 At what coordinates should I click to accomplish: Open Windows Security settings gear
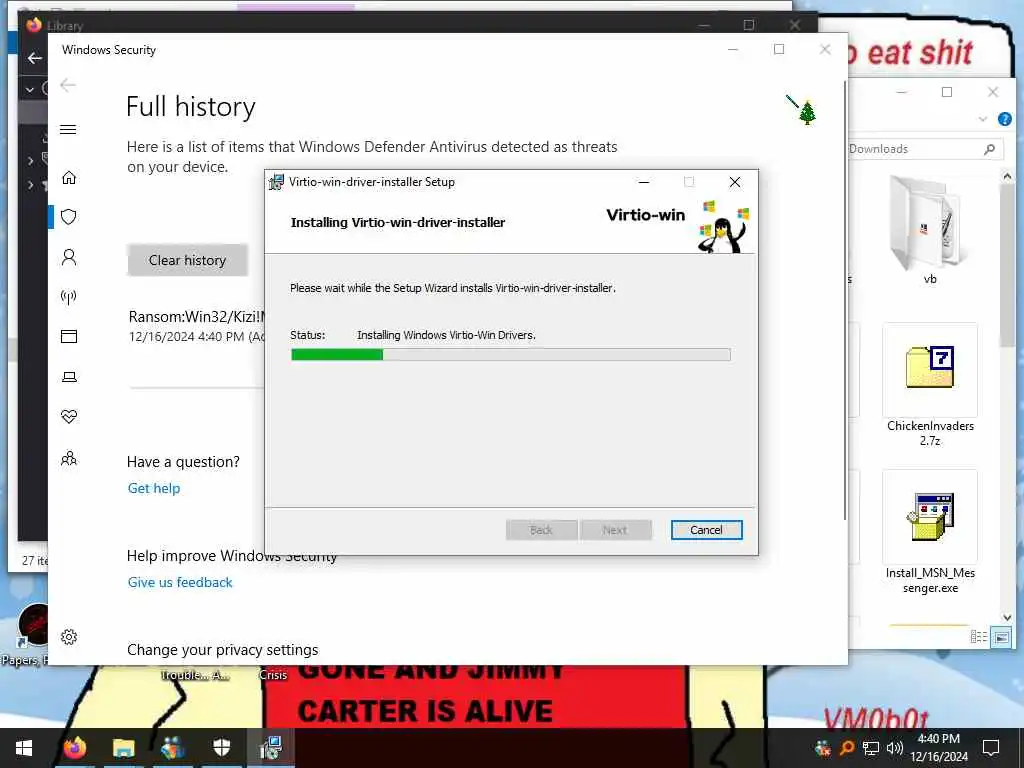tap(69, 637)
